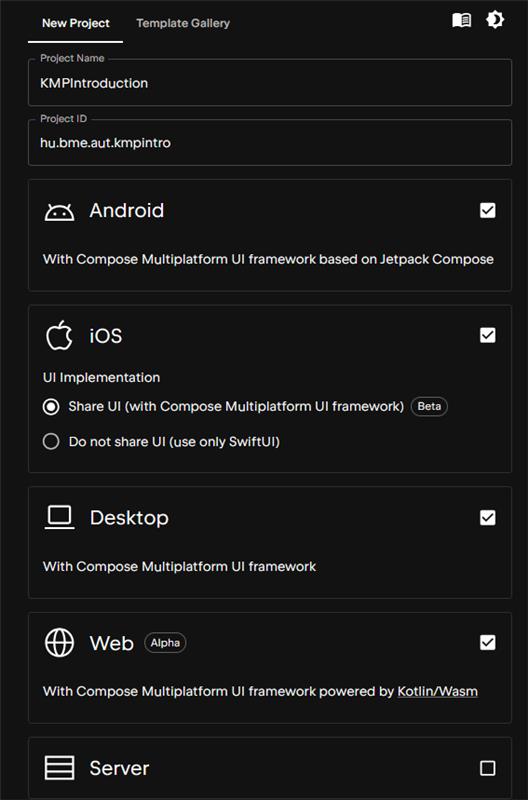Screen dimensions: 528x800
Task: Select Share UI with Compose Multiplatform option
Action: point(51,407)
